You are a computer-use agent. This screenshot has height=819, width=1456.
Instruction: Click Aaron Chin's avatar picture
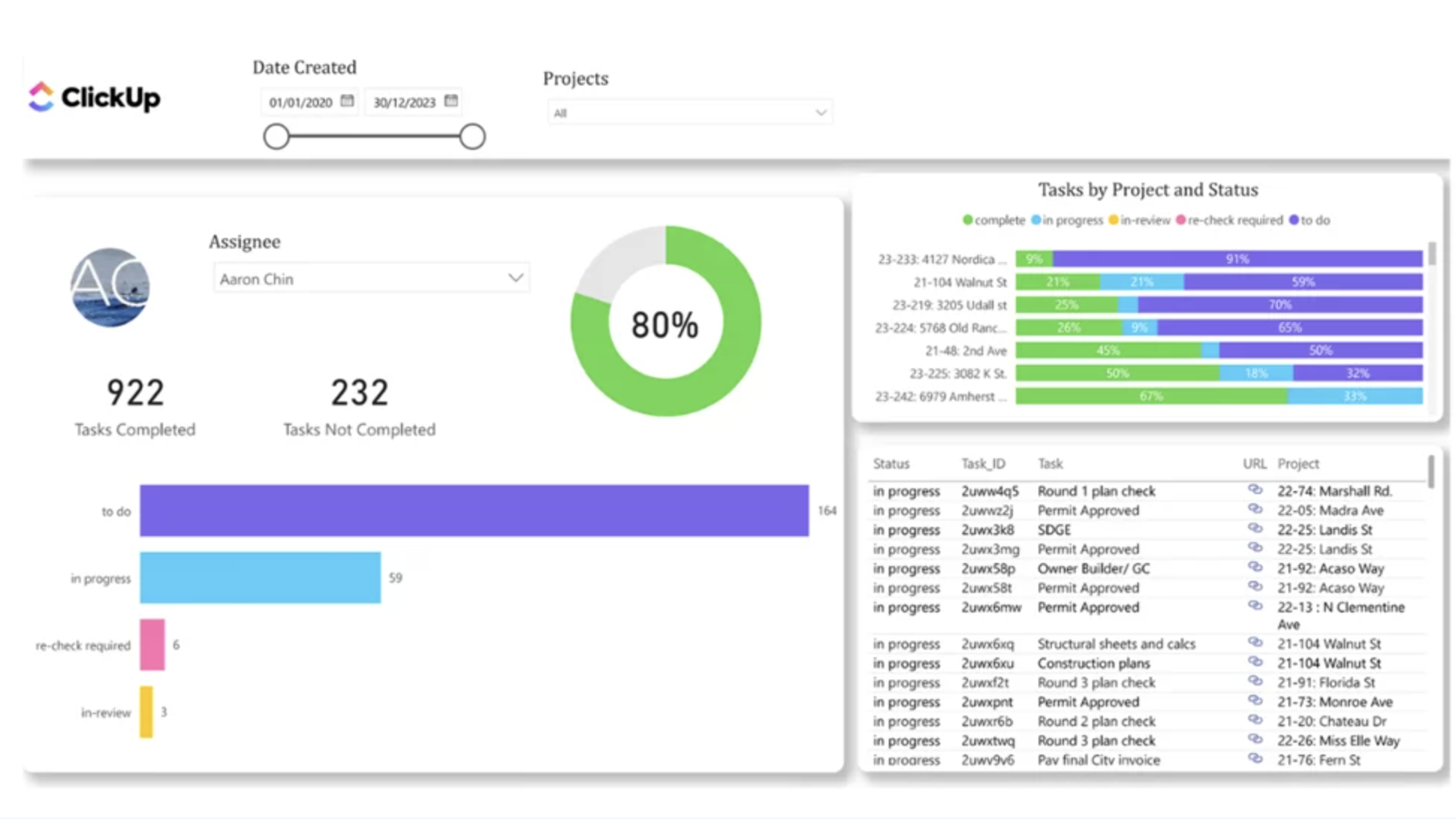(110, 287)
